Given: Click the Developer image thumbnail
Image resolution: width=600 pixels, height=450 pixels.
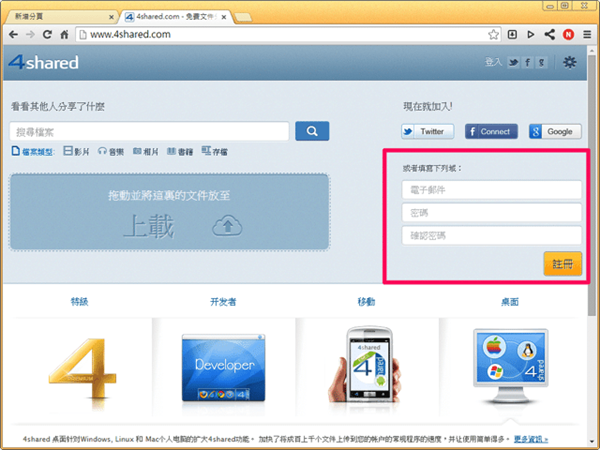Looking at the screenshot, I should pyautogui.click(x=223, y=368).
